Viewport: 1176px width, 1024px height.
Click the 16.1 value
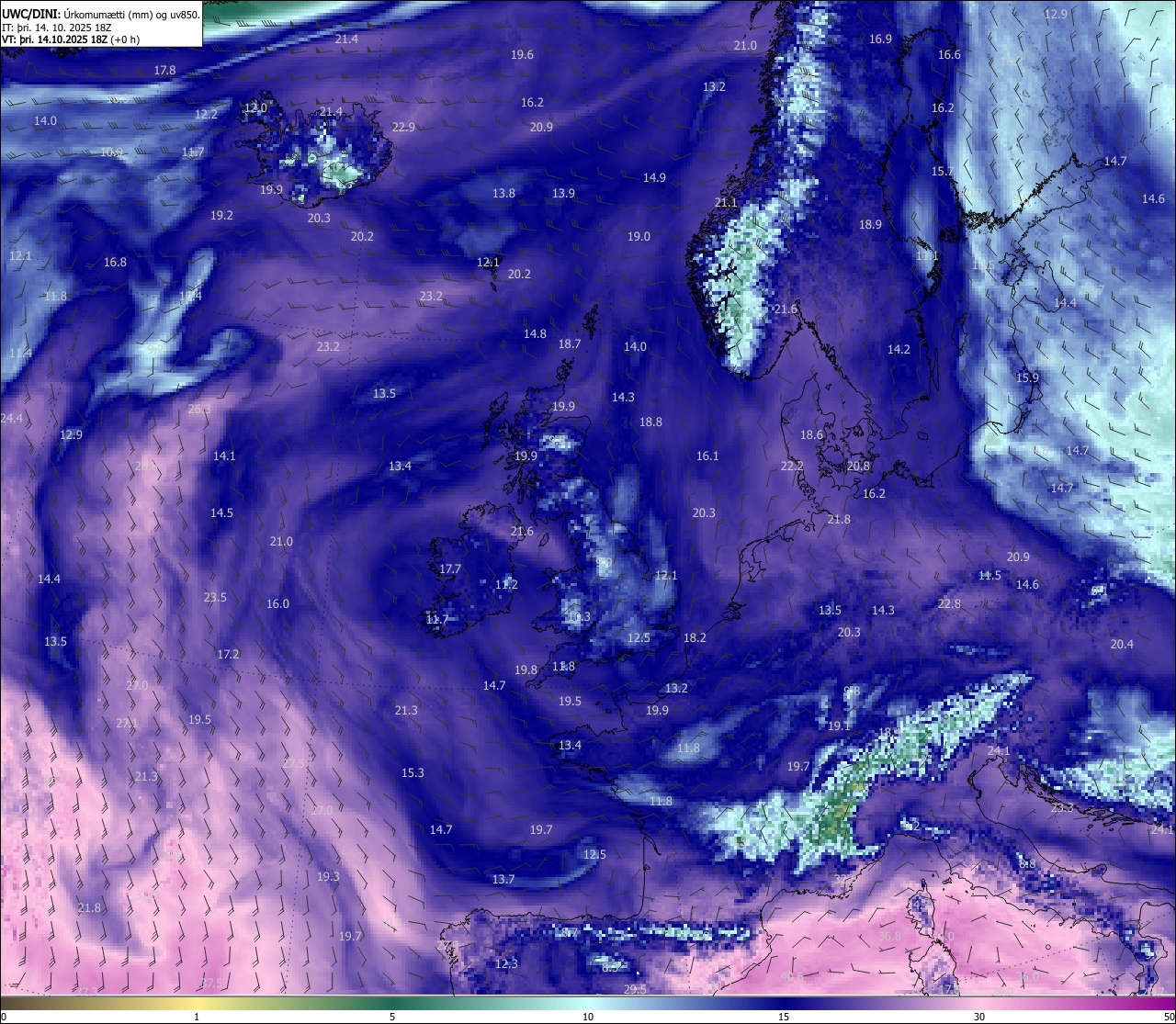(707, 456)
